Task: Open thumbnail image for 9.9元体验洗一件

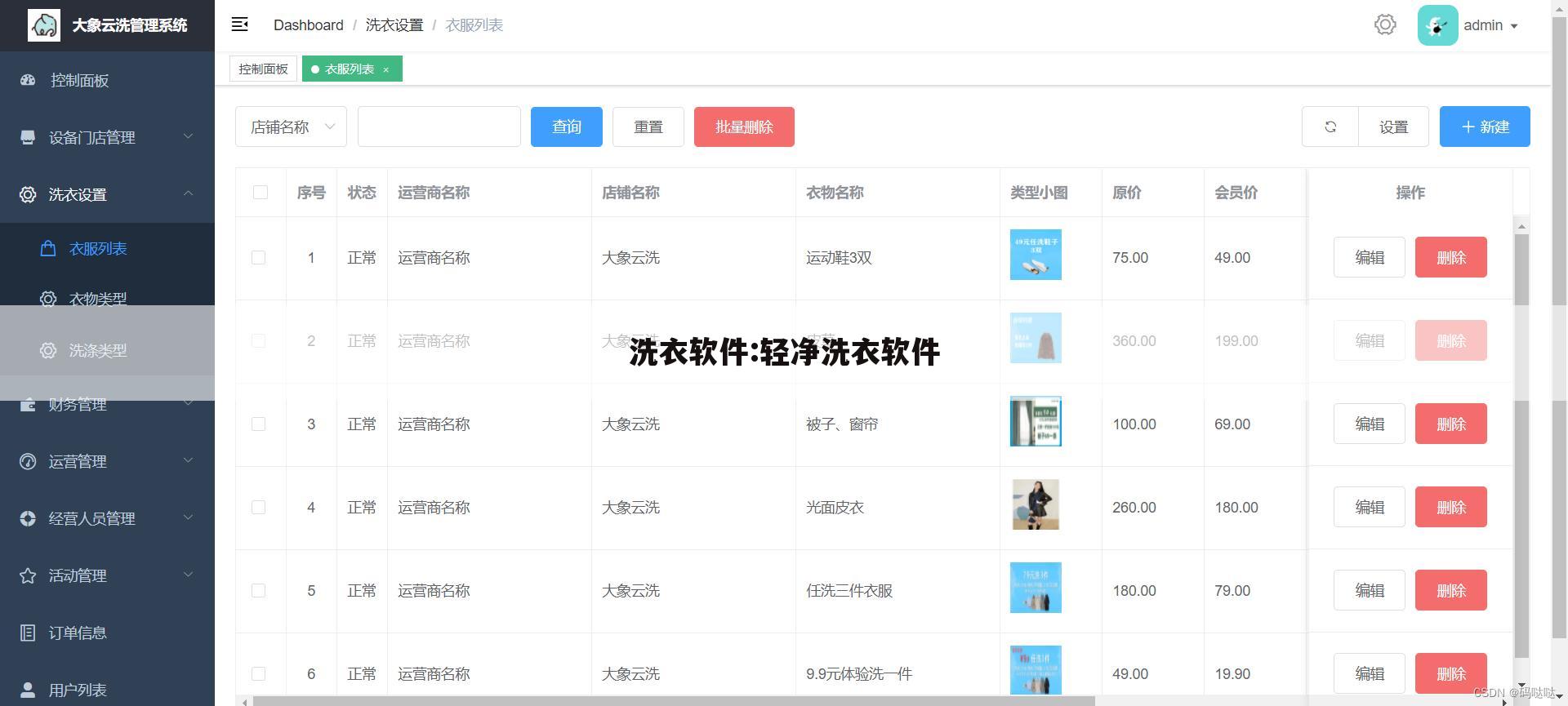Action: [x=1036, y=670]
